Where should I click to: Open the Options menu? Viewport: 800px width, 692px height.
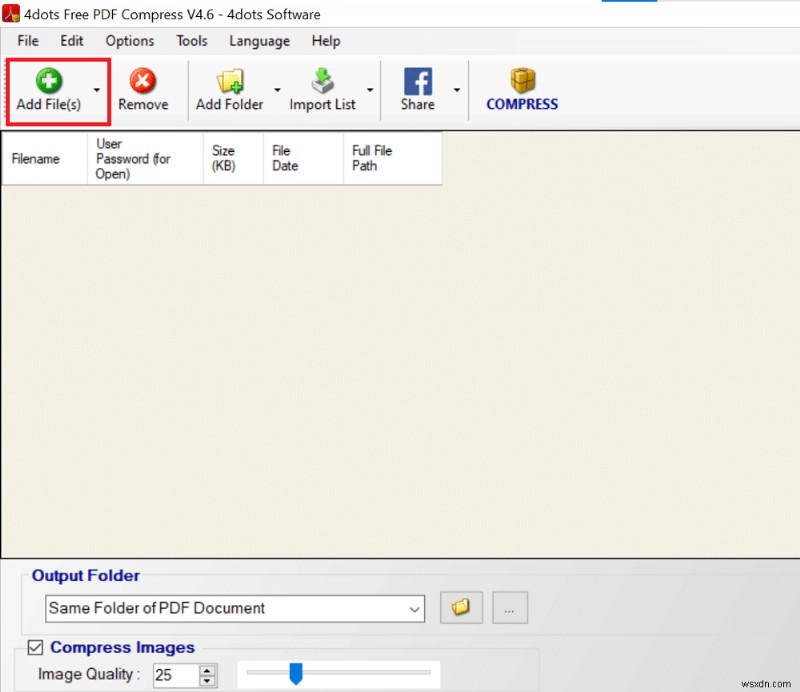(129, 41)
